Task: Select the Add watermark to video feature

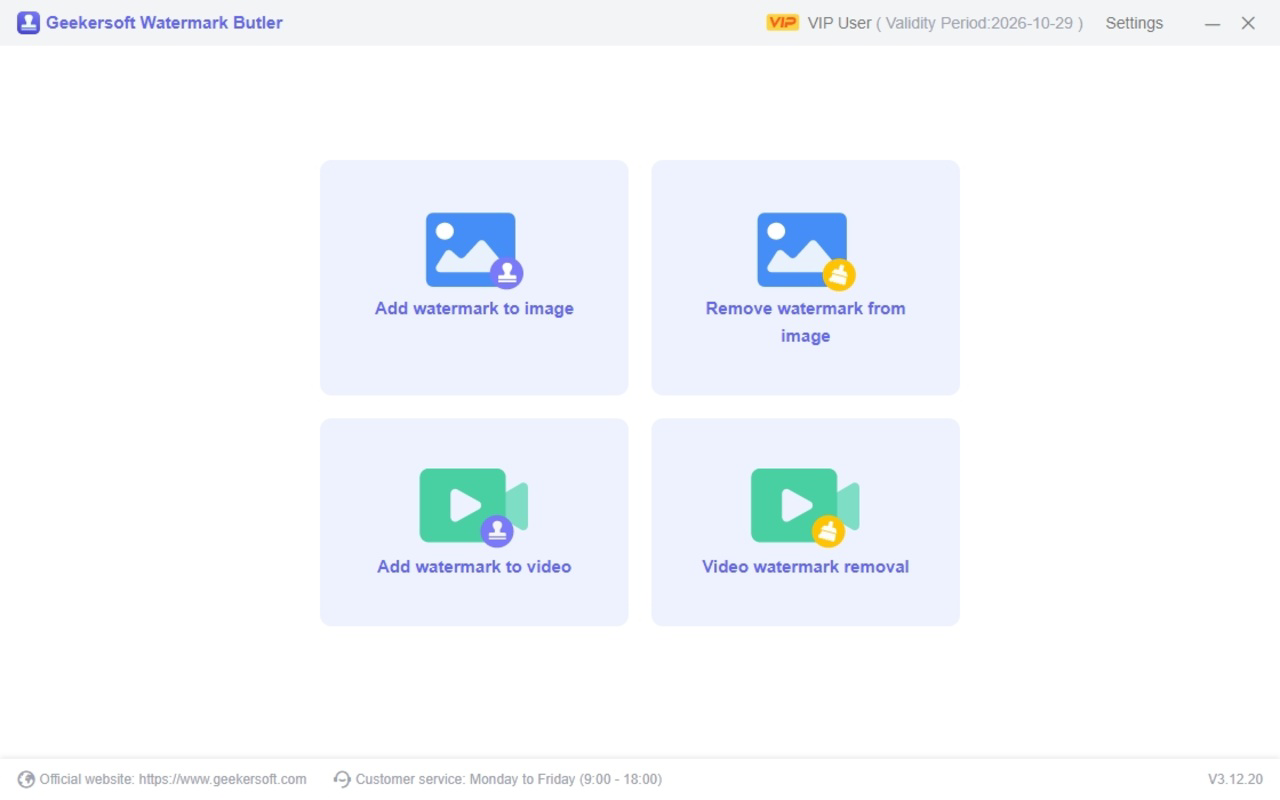Action: tap(474, 522)
